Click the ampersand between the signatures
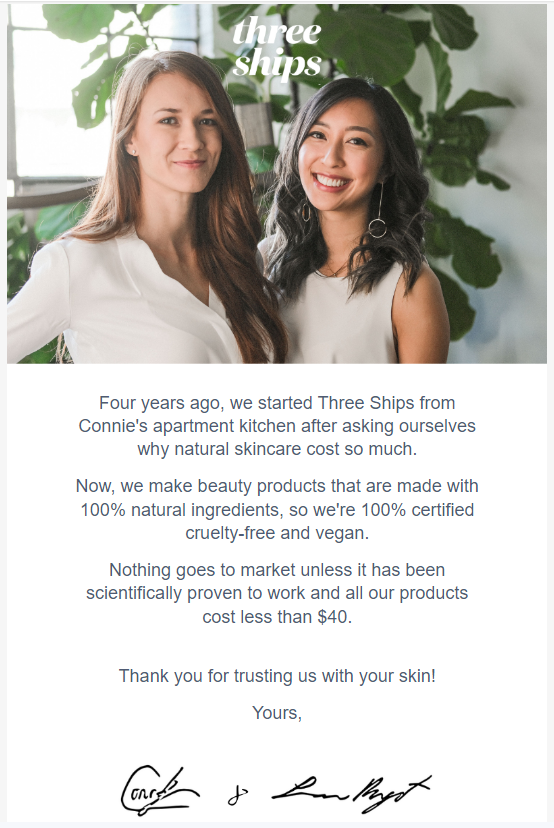 pyautogui.click(x=239, y=796)
